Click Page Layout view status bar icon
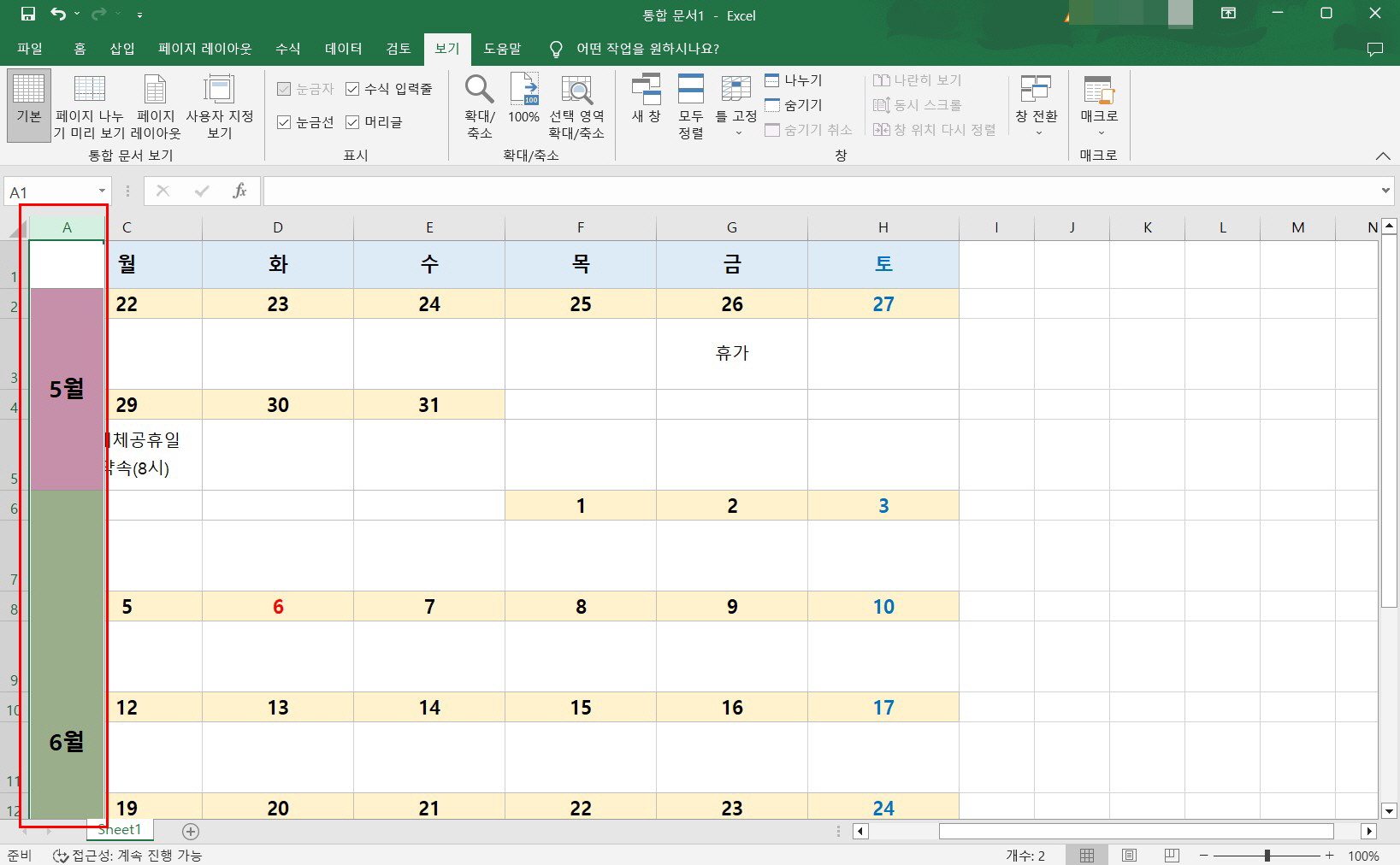Image resolution: width=1400 pixels, height=865 pixels. pyautogui.click(x=1129, y=855)
